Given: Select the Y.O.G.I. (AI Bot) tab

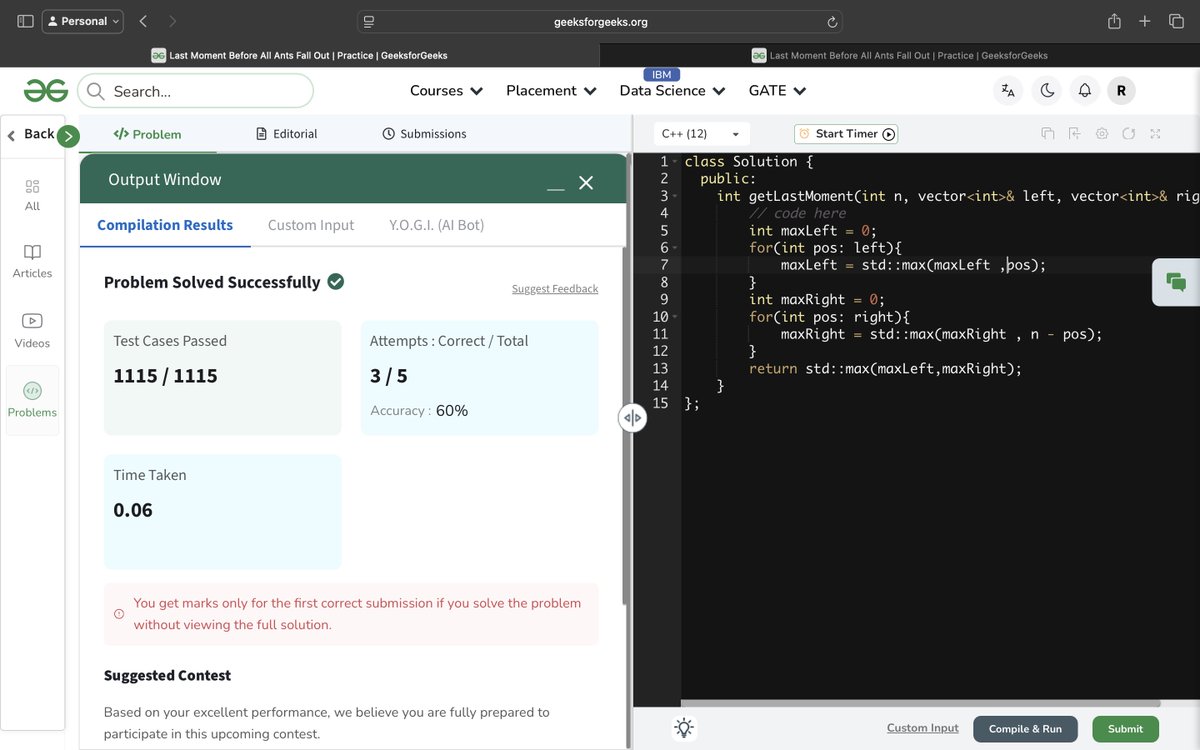Looking at the screenshot, I should (x=437, y=225).
